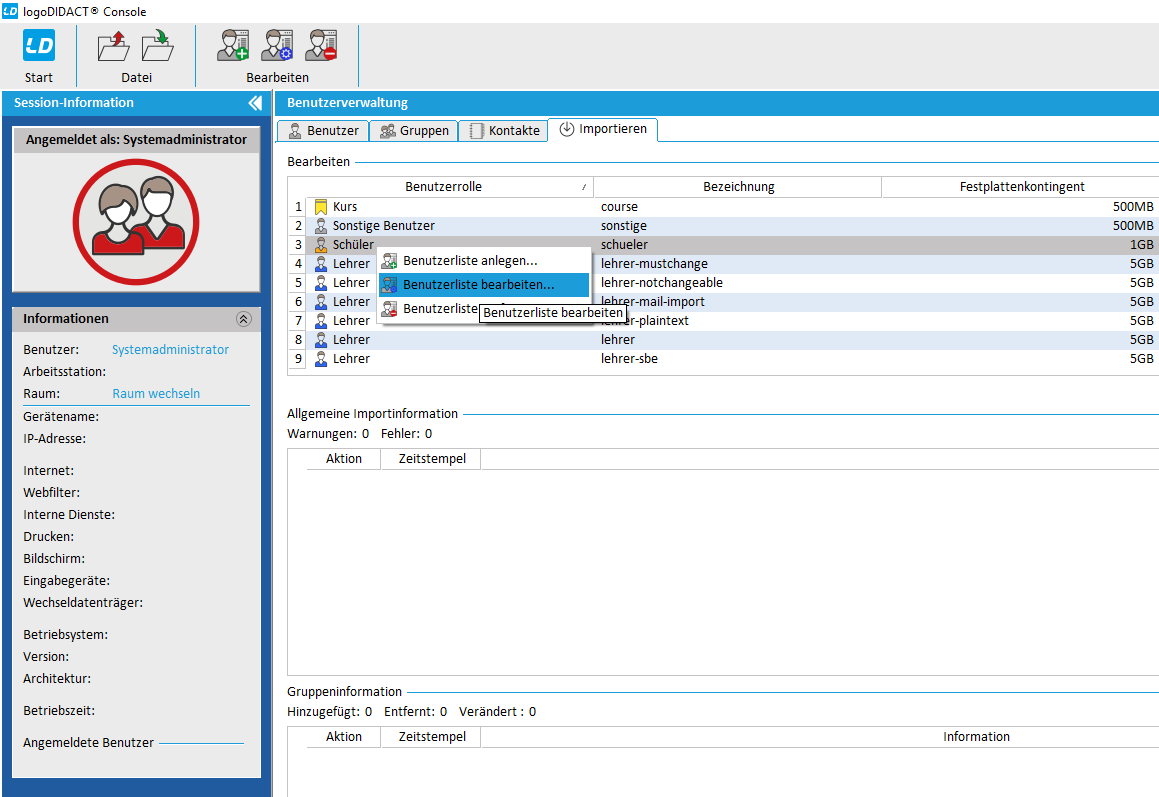Click the '500MB' cell in the sonstige row
The width and height of the screenshot is (1159, 797).
pos(1021,225)
